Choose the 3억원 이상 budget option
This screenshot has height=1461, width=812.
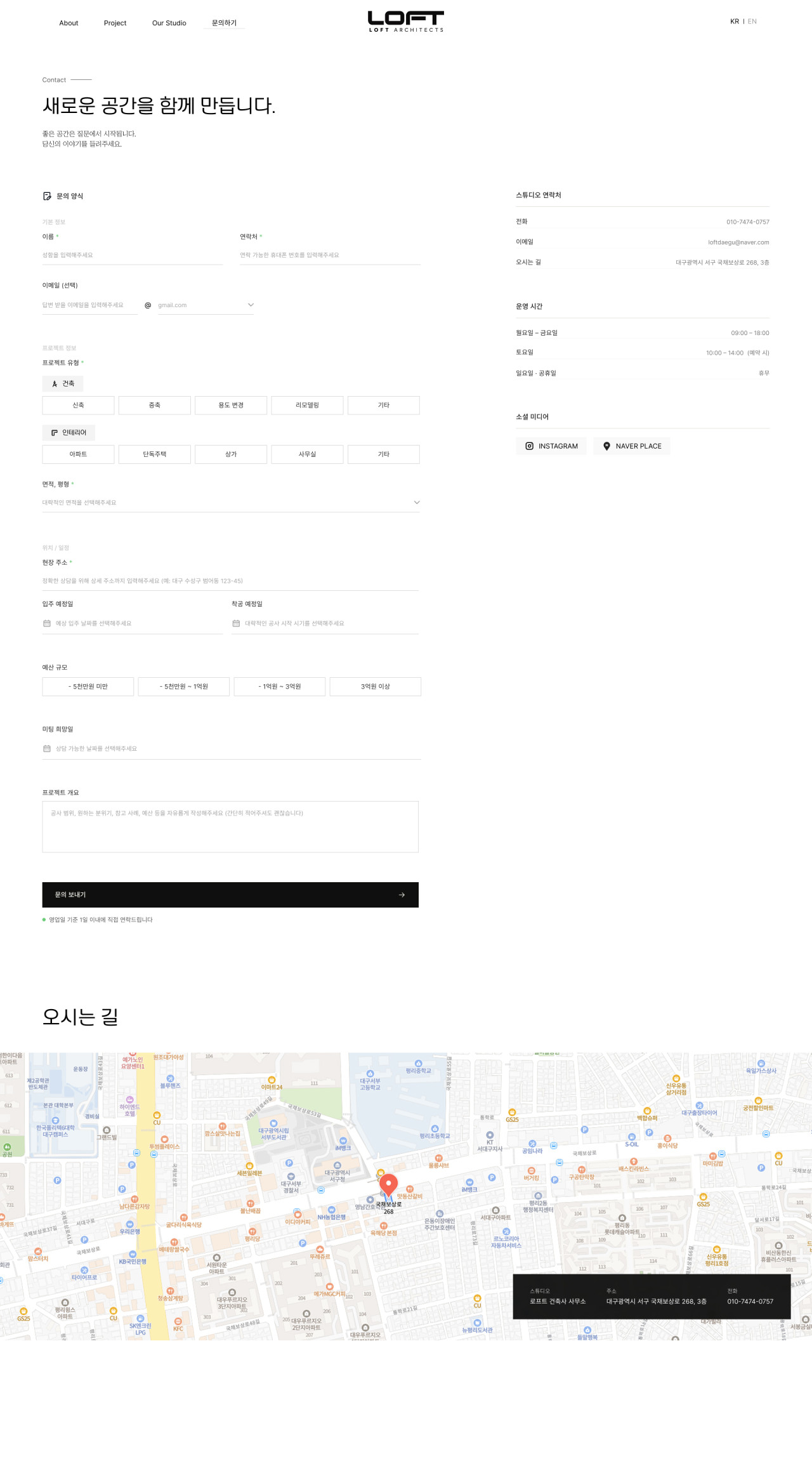coord(375,687)
